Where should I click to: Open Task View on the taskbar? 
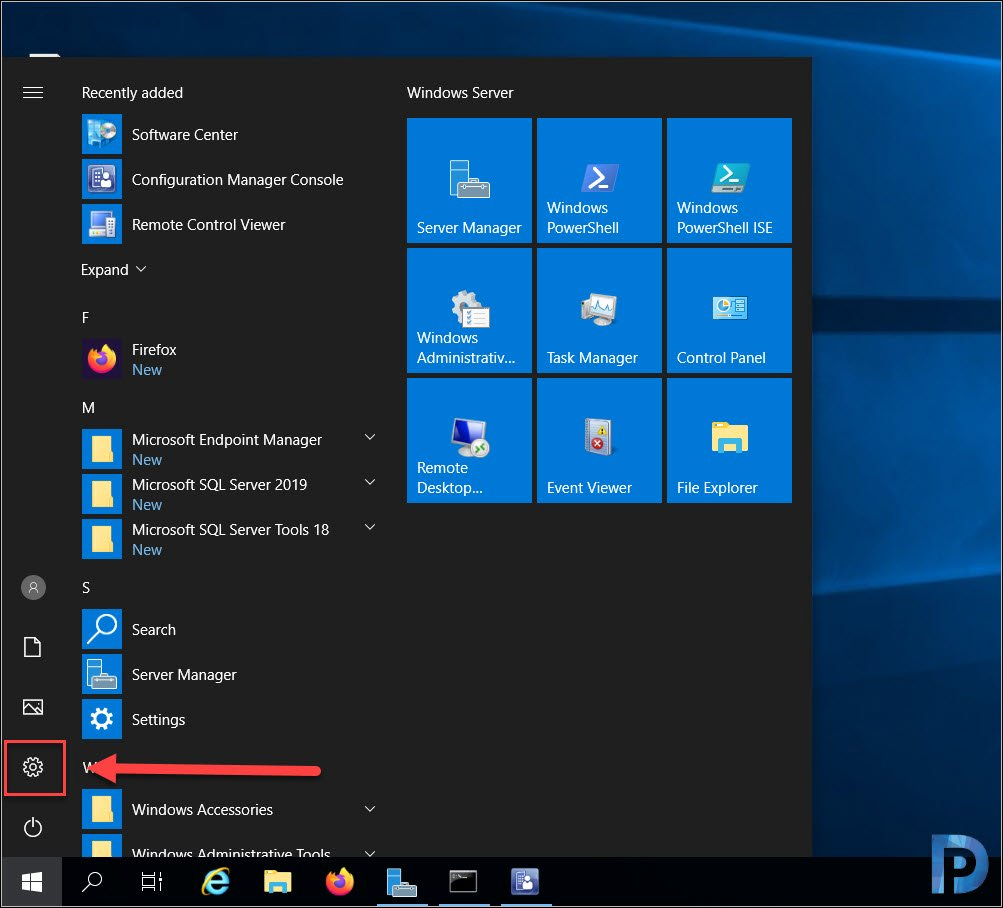152,882
